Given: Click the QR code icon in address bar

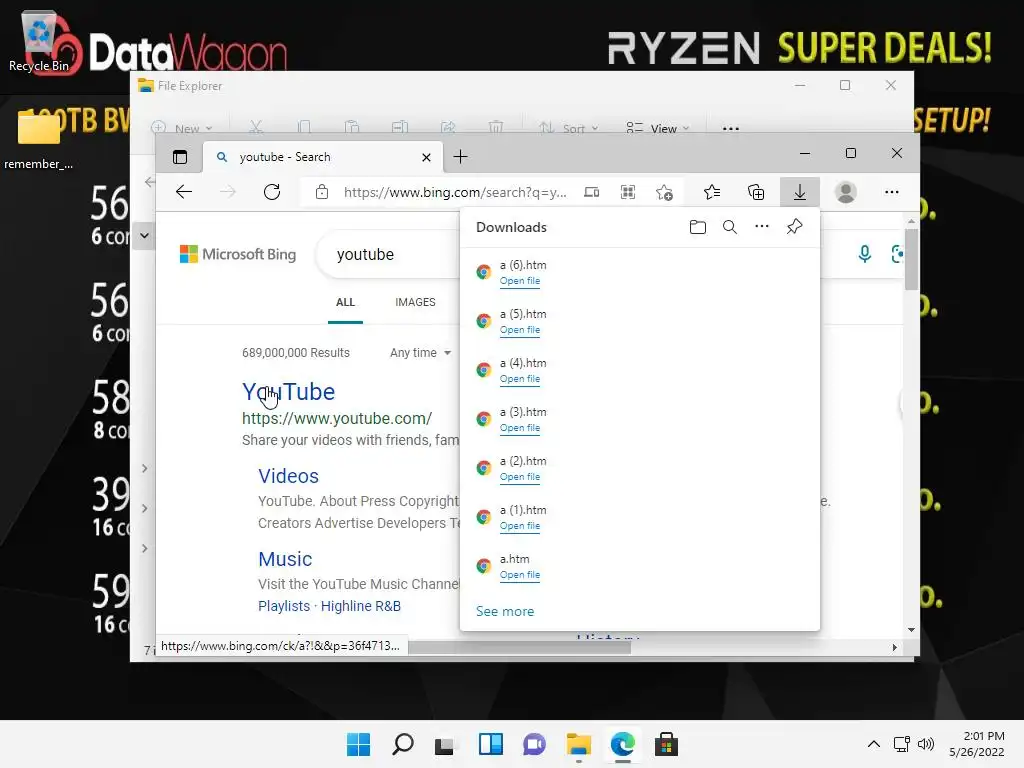Looking at the screenshot, I should (x=628, y=192).
